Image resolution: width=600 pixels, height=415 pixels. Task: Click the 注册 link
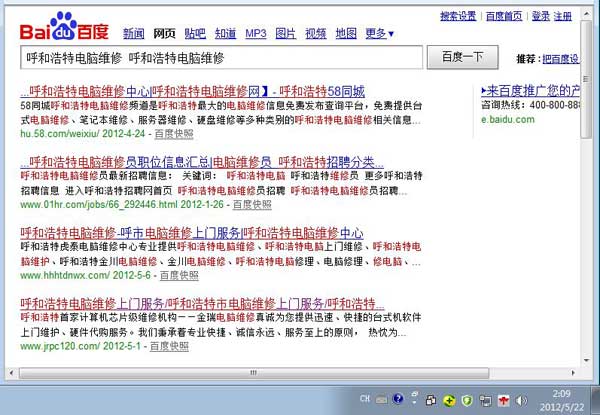[x=562, y=16]
